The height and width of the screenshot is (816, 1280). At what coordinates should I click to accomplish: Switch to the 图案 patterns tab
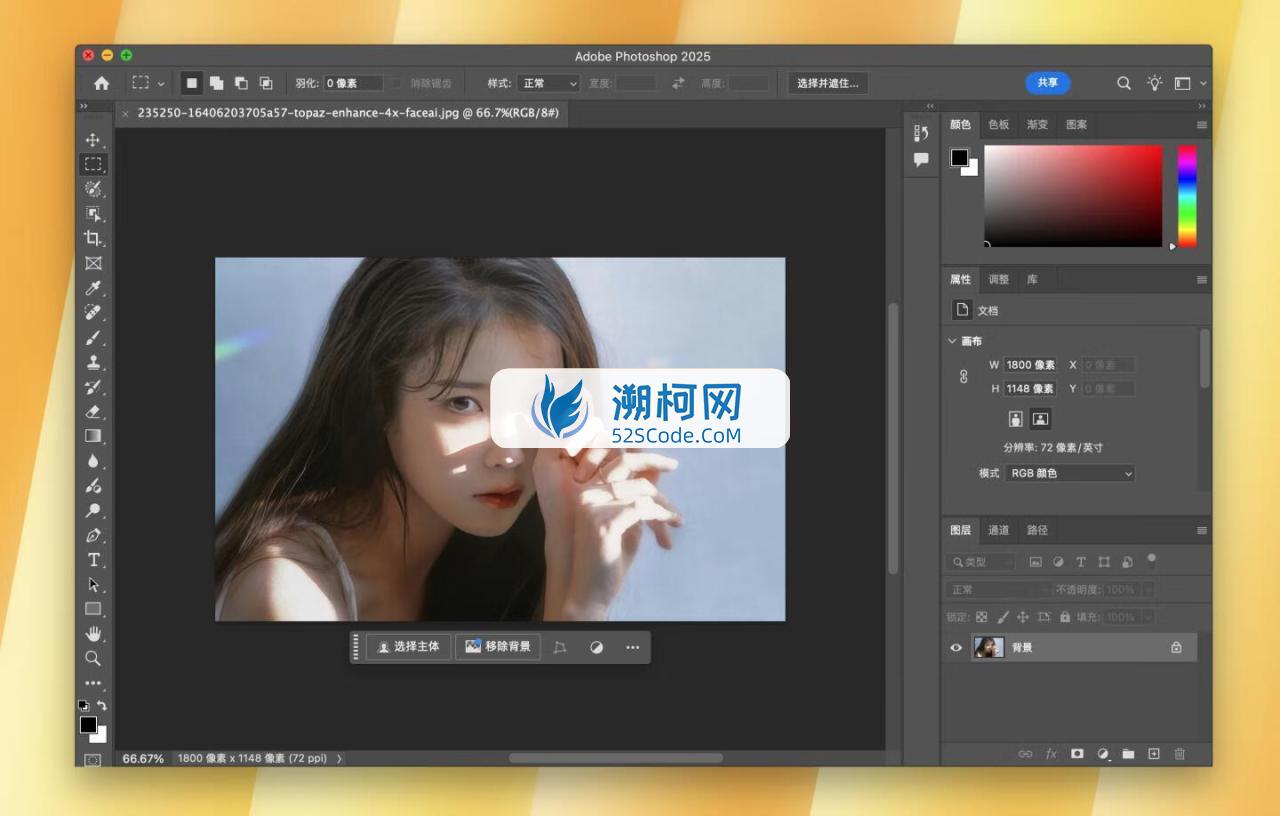pyautogui.click(x=1076, y=125)
